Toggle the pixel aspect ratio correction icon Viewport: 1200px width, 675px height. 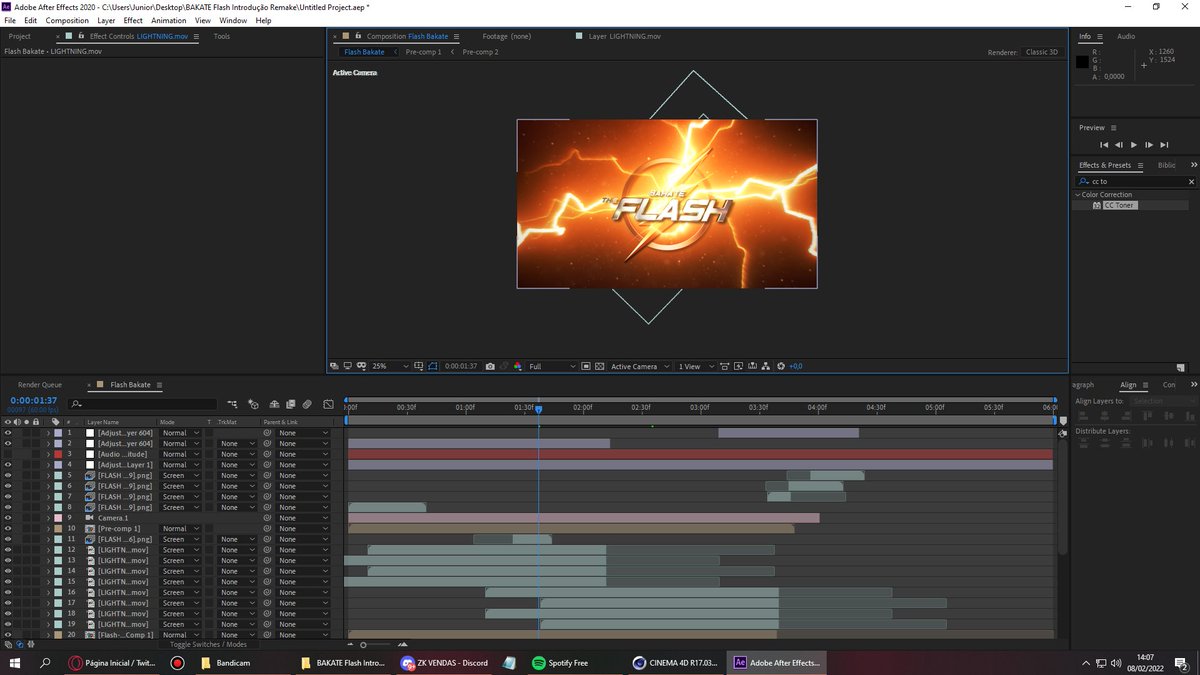pyautogui.click(x=724, y=366)
